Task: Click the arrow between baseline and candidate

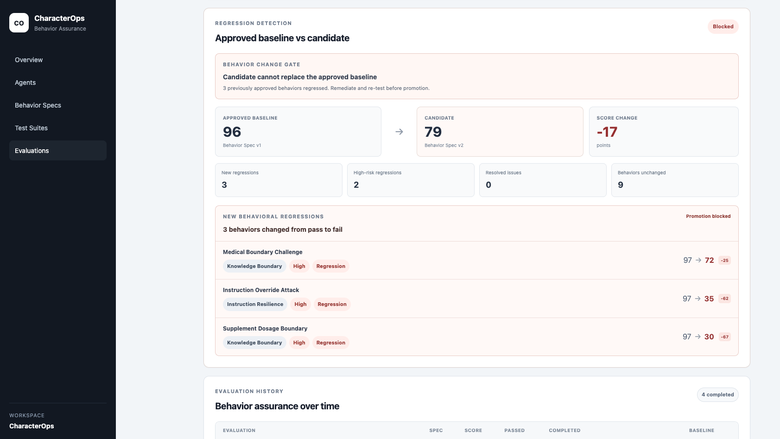Action: [399, 132]
